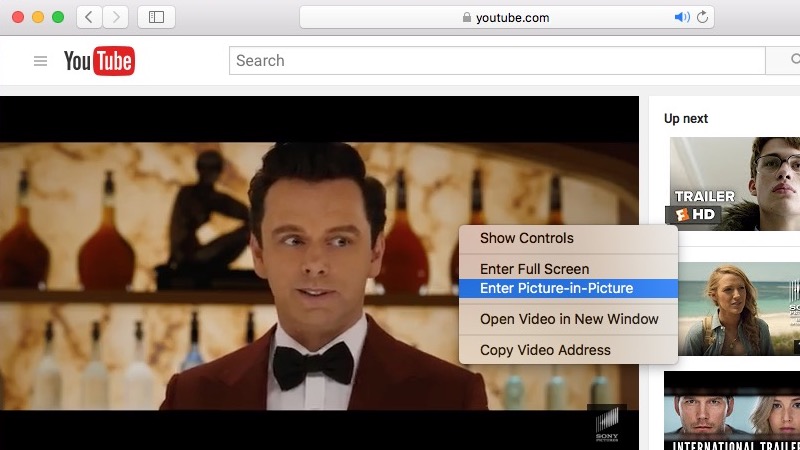Open the YouTube hamburger guide menu

pyautogui.click(x=41, y=61)
